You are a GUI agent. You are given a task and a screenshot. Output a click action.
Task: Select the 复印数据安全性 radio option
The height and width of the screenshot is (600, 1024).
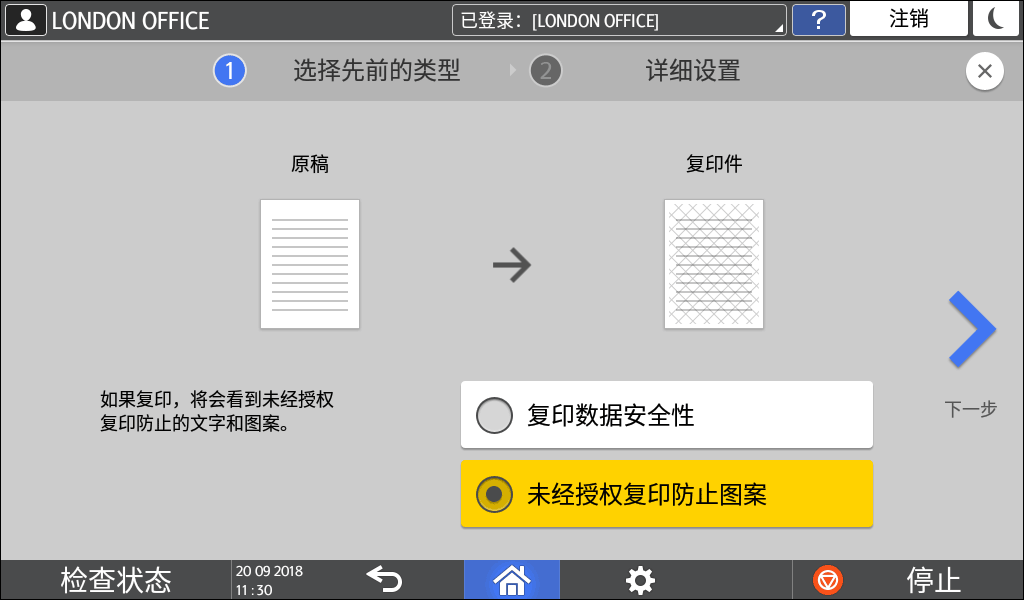pos(666,414)
